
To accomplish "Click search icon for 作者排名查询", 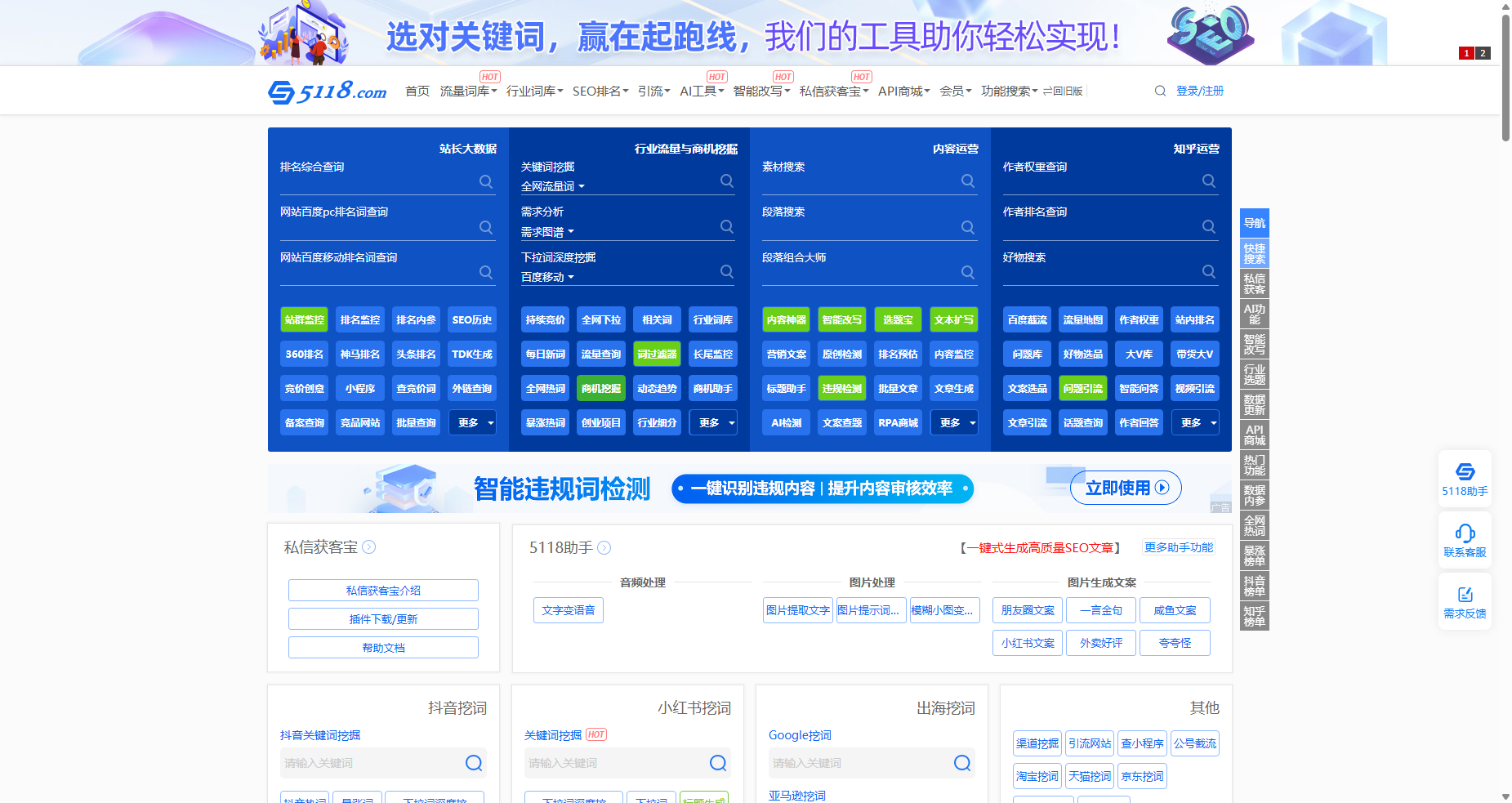I will click(x=1209, y=226).
